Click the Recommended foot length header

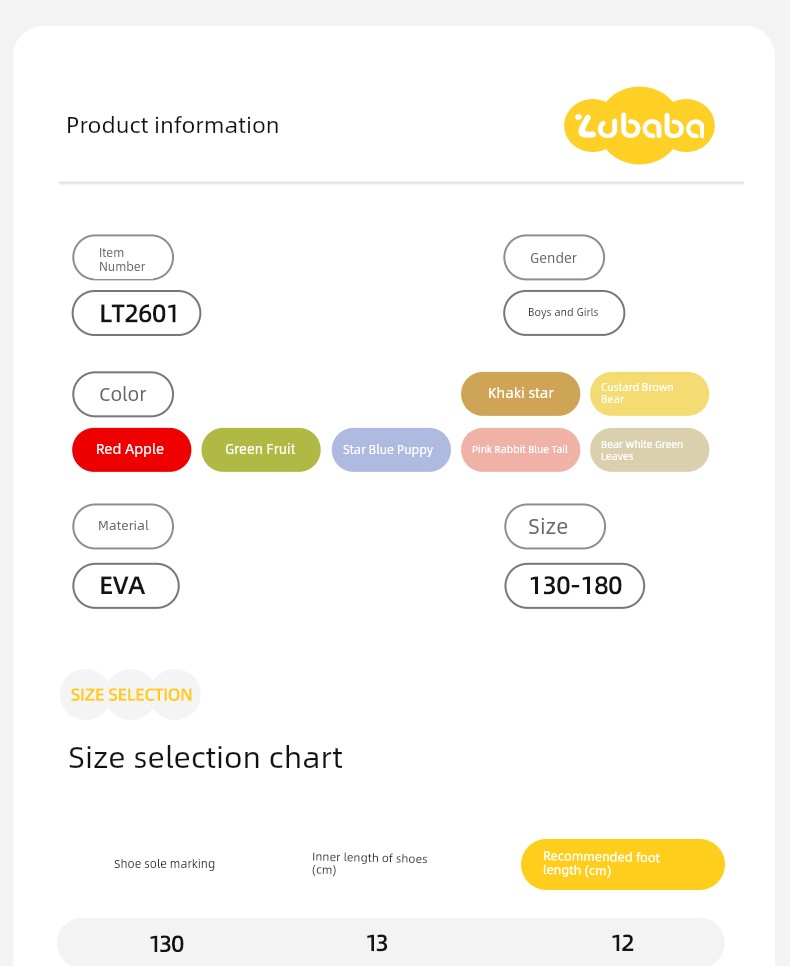tap(622, 864)
